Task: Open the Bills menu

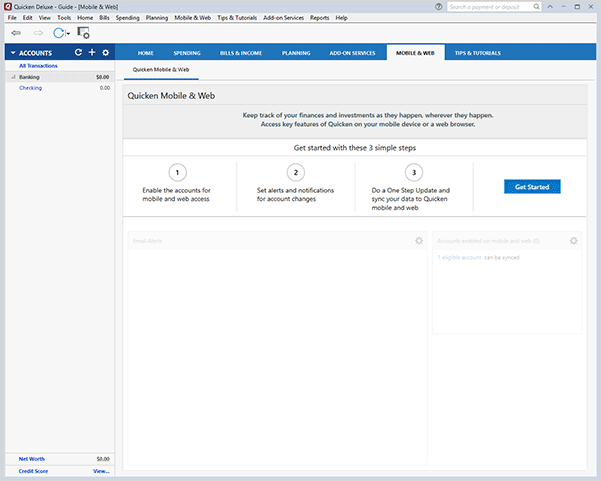Action: (104, 18)
